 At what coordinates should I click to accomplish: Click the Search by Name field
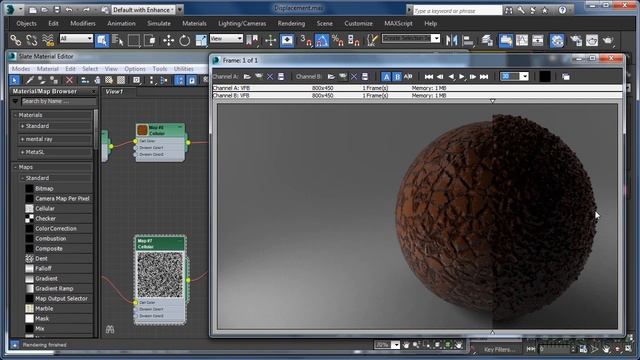click(59, 101)
